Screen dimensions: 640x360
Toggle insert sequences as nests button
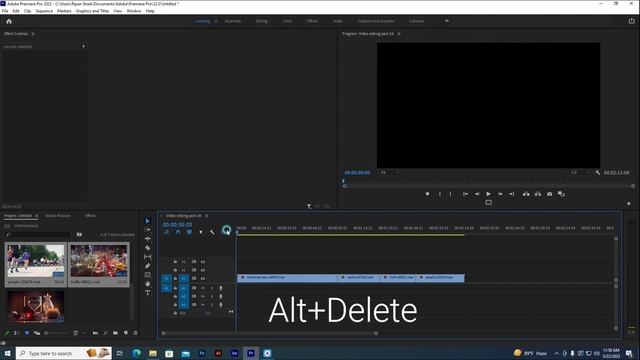click(x=167, y=232)
